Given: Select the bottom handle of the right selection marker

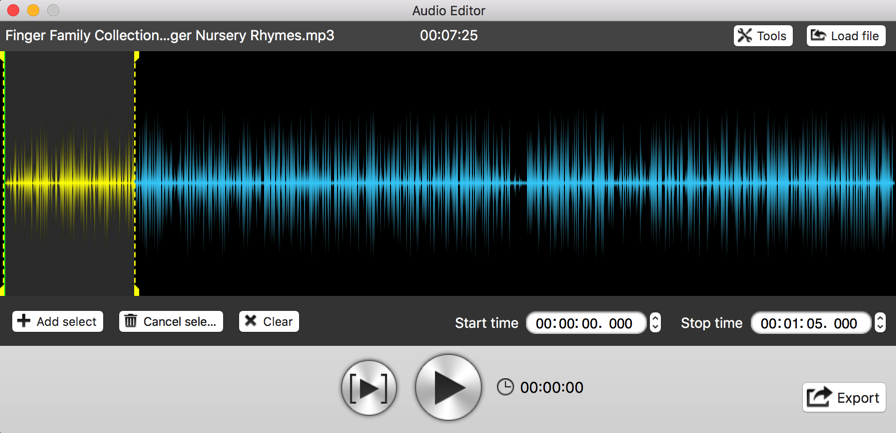Looking at the screenshot, I should point(137,291).
